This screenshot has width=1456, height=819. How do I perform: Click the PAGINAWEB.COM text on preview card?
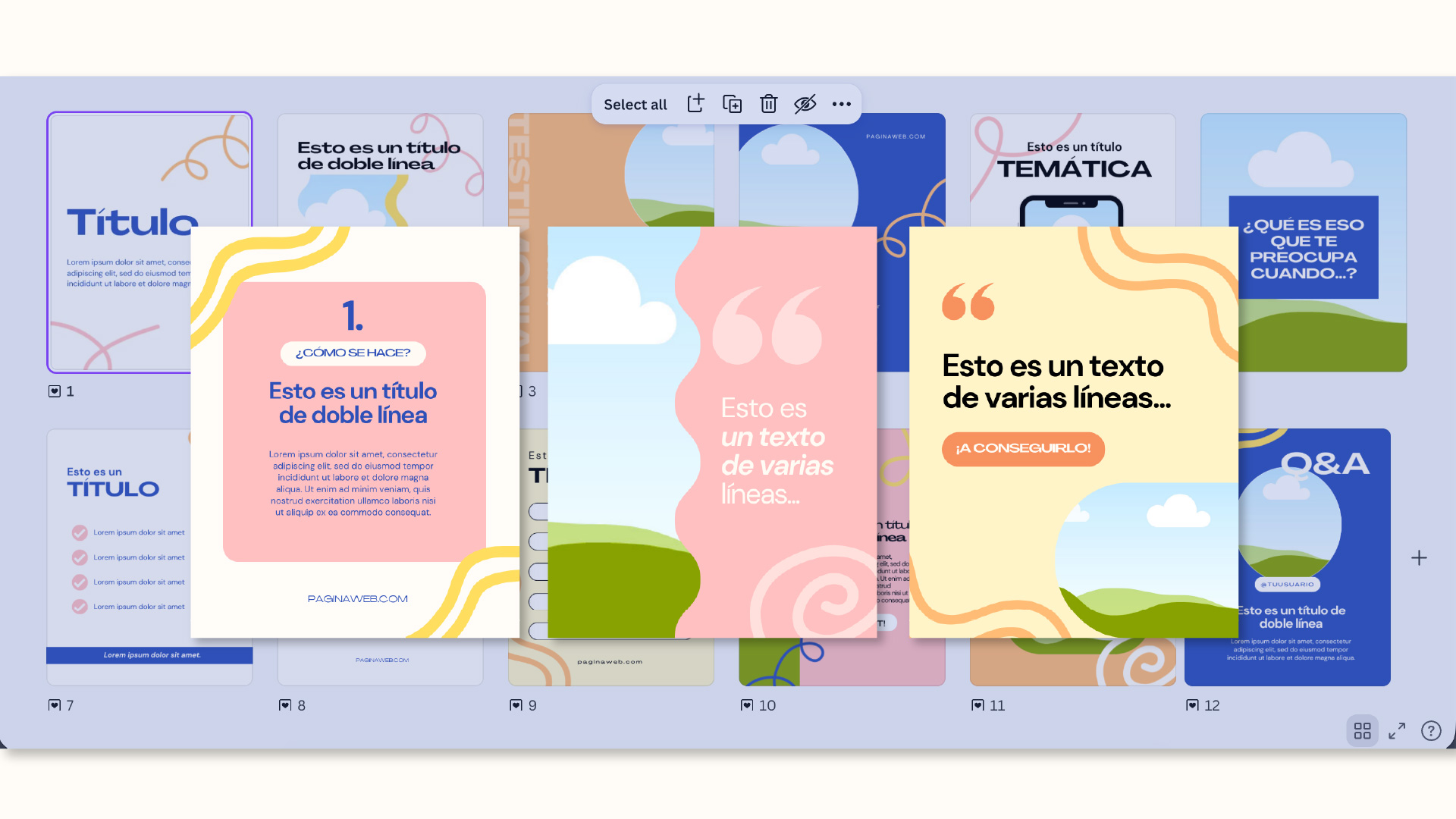click(x=357, y=599)
